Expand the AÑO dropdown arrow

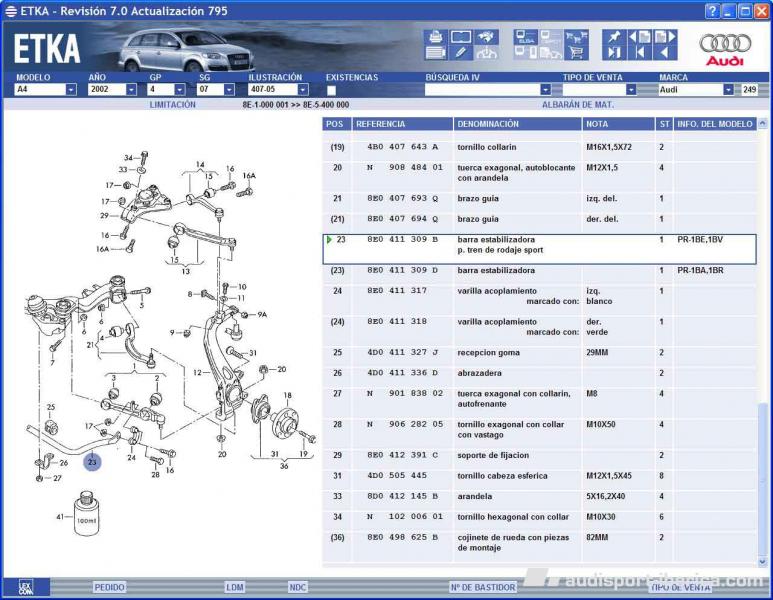pyautogui.click(x=131, y=90)
